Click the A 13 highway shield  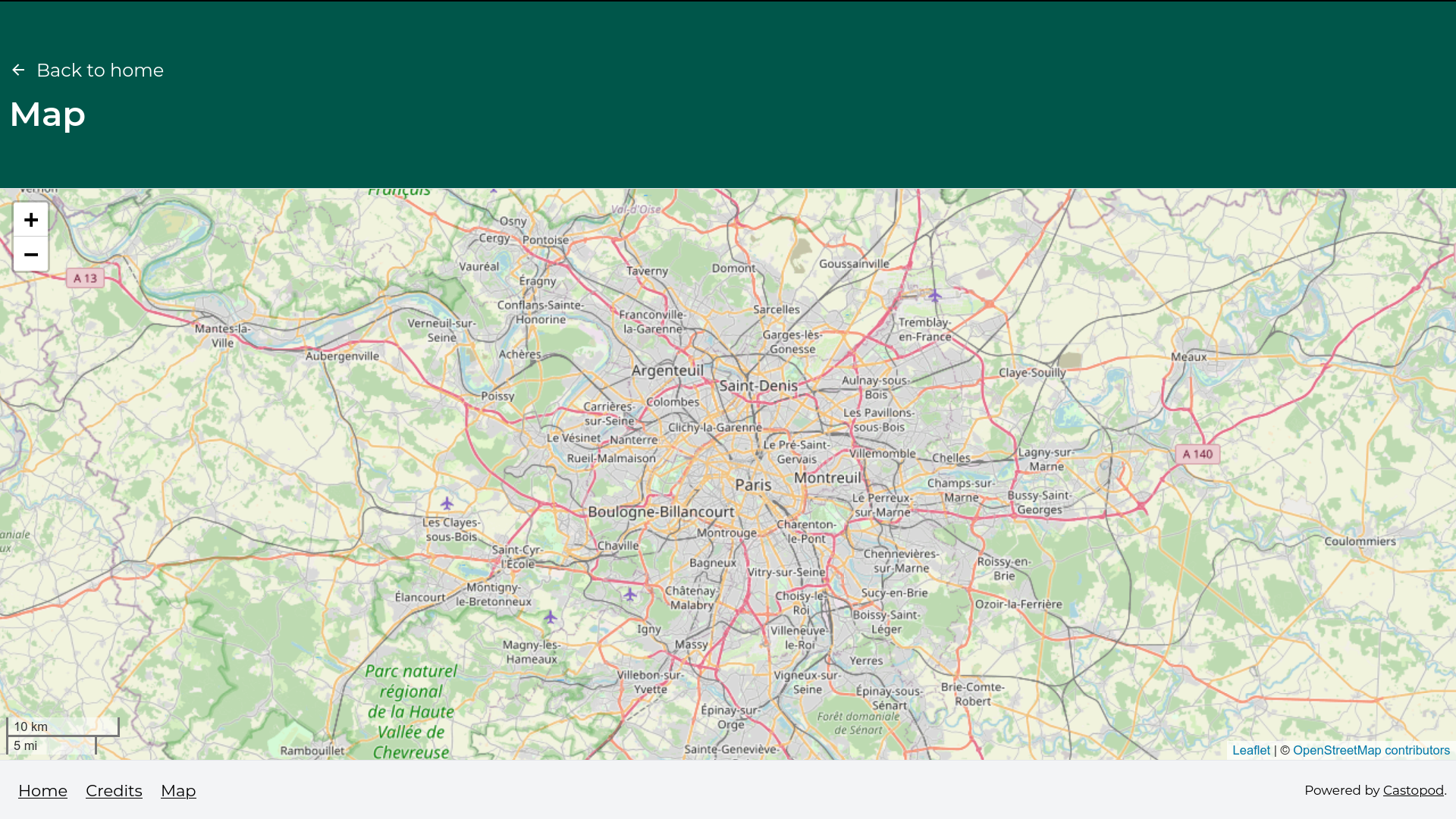(85, 278)
